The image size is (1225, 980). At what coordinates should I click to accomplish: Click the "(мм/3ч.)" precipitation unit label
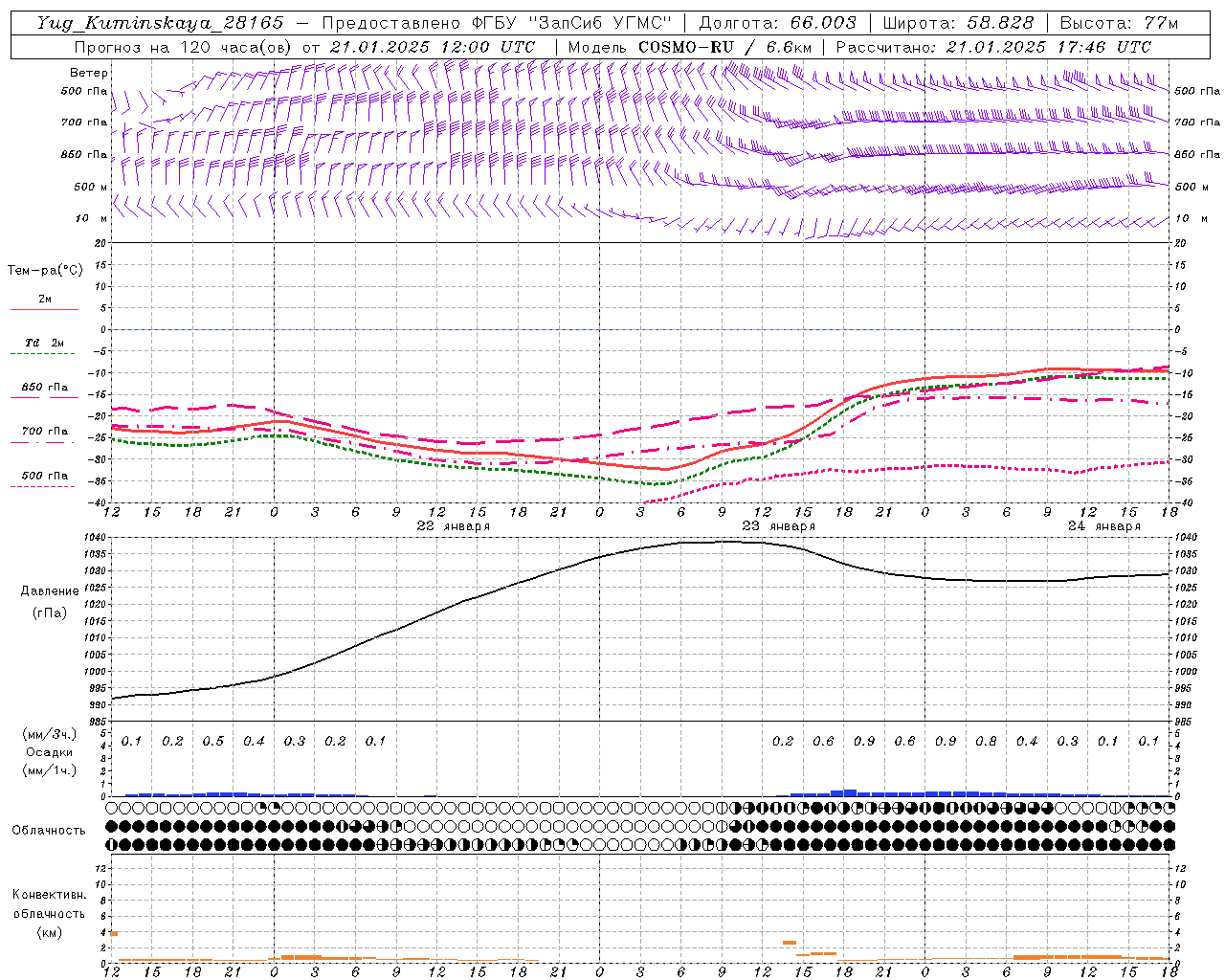[50, 734]
